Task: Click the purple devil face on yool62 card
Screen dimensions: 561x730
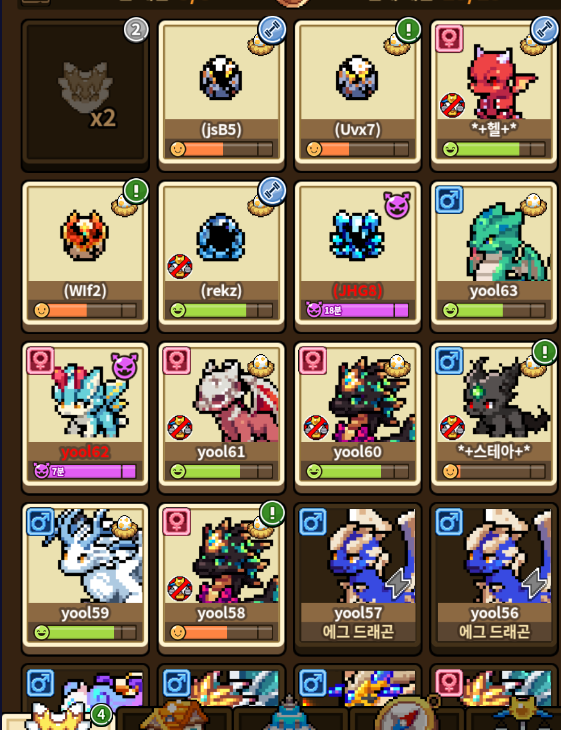Action: [124, 366]
